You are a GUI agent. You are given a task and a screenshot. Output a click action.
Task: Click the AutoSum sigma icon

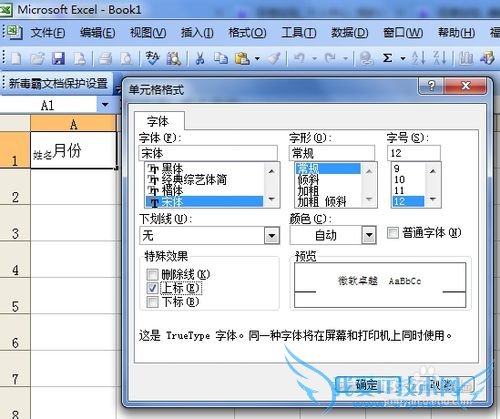(387, 59)
